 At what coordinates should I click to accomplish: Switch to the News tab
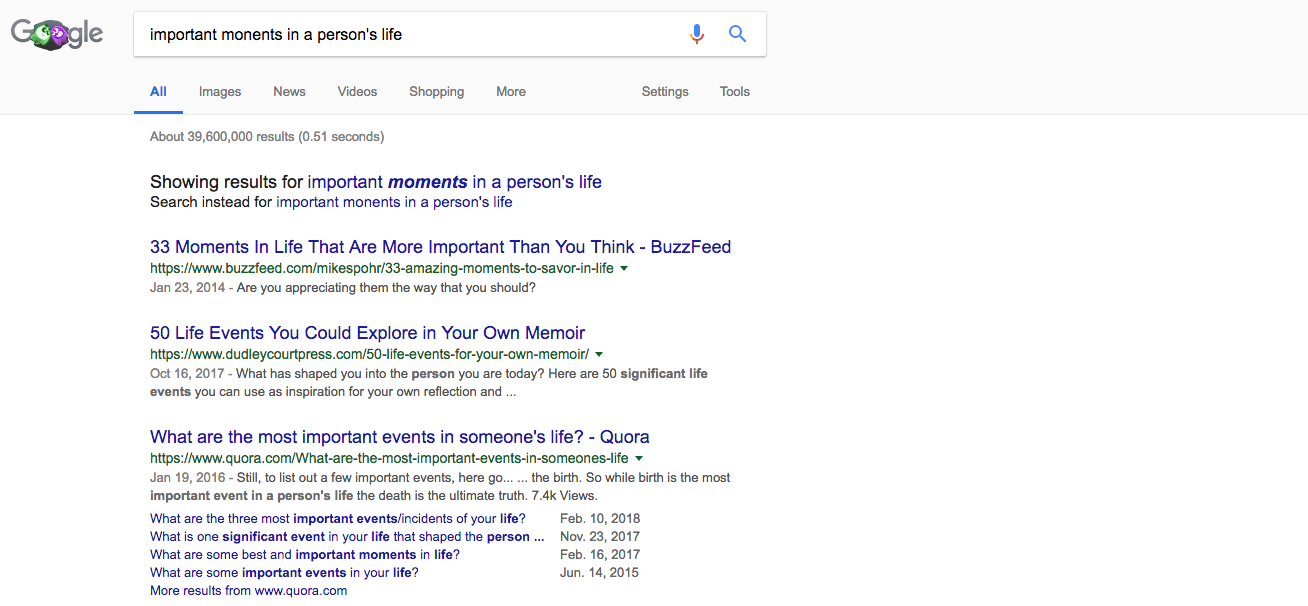coord(289,91)
